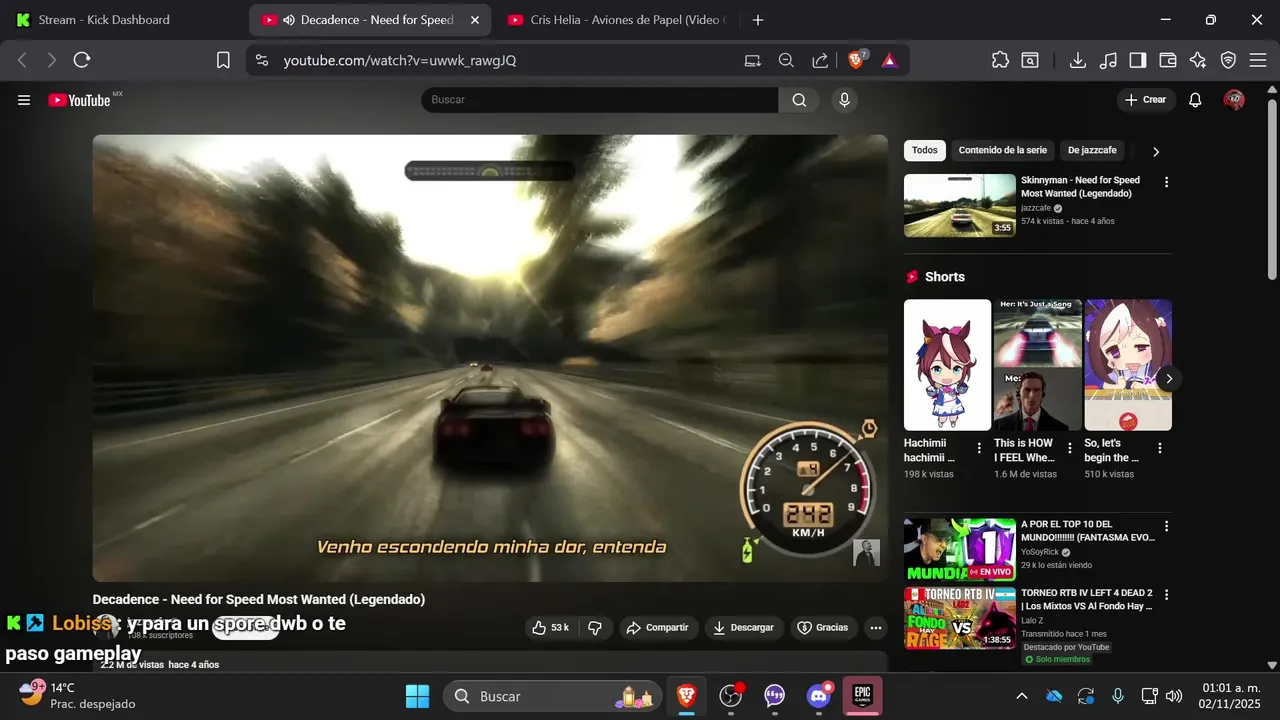The width and height of the screenshot is (1280, 720).
Task: Open the Brave Rewards triangle icon
Action: coord(889,60)
